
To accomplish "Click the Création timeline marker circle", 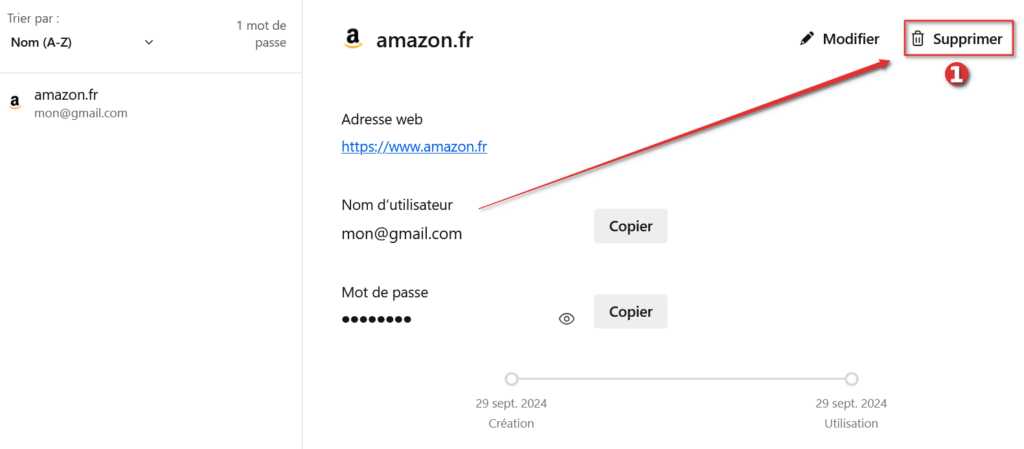I will pos(511,379).
